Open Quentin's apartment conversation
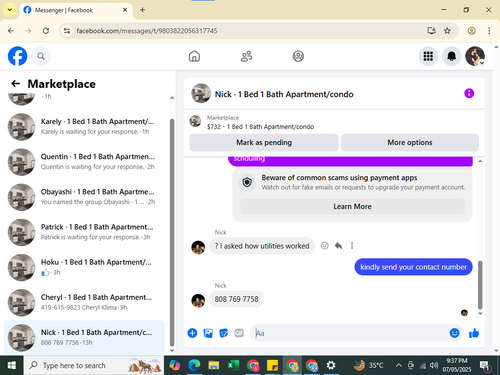The width and height of the screenshot is (500, 375). pos(84,162)
